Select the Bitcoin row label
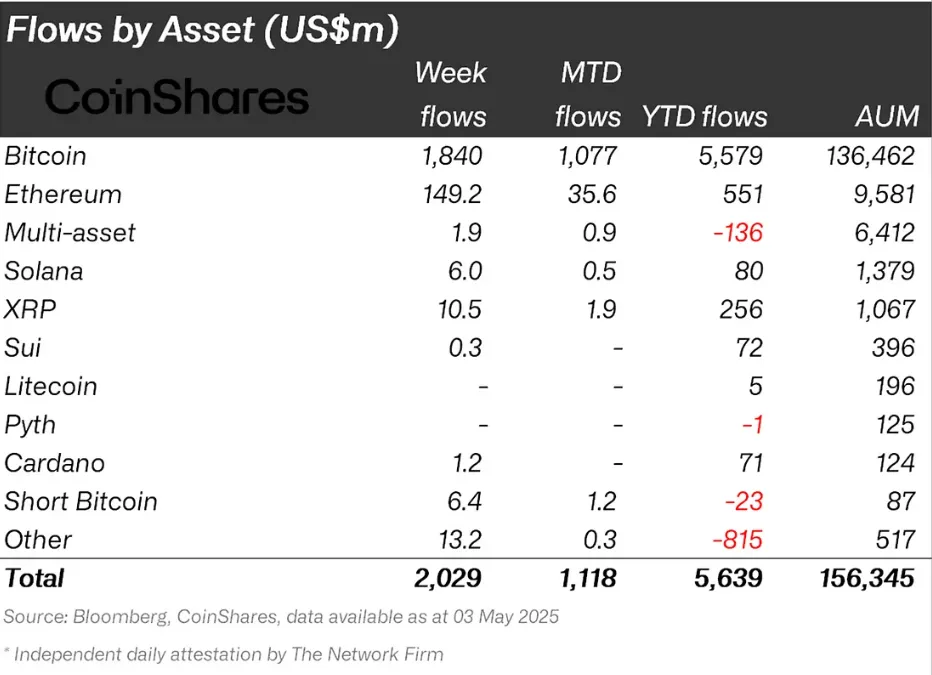Screen dimensions: 932x675 (x=46, y=156)
